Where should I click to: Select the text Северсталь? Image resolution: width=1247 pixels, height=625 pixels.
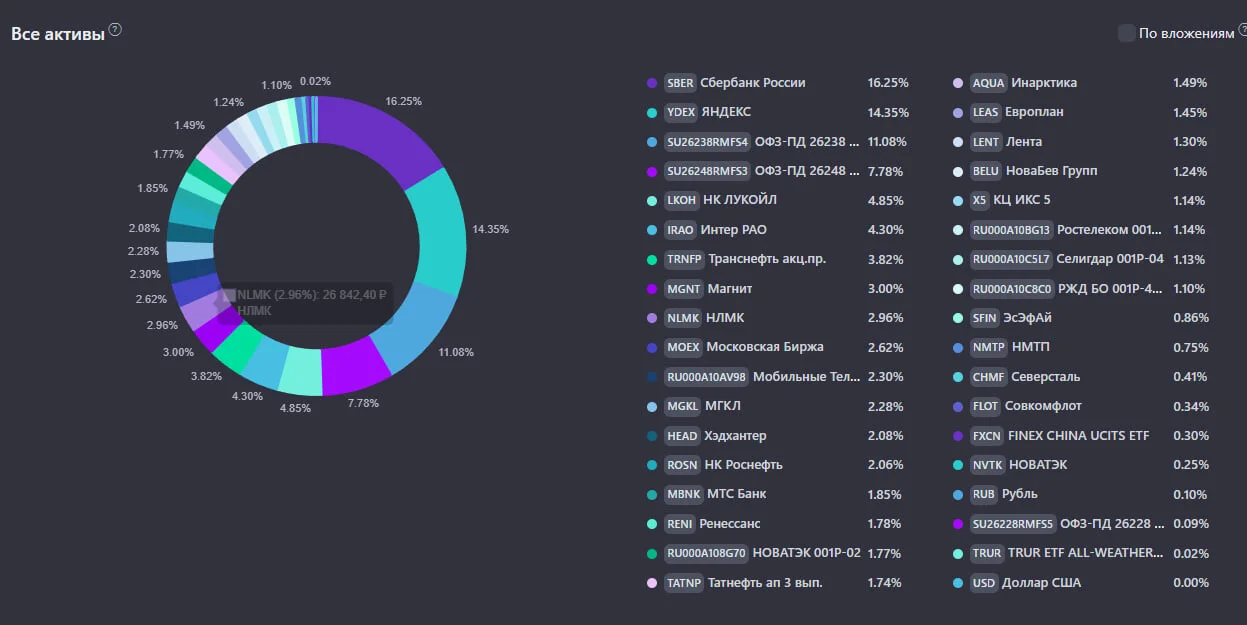[x=1046, y=377]
